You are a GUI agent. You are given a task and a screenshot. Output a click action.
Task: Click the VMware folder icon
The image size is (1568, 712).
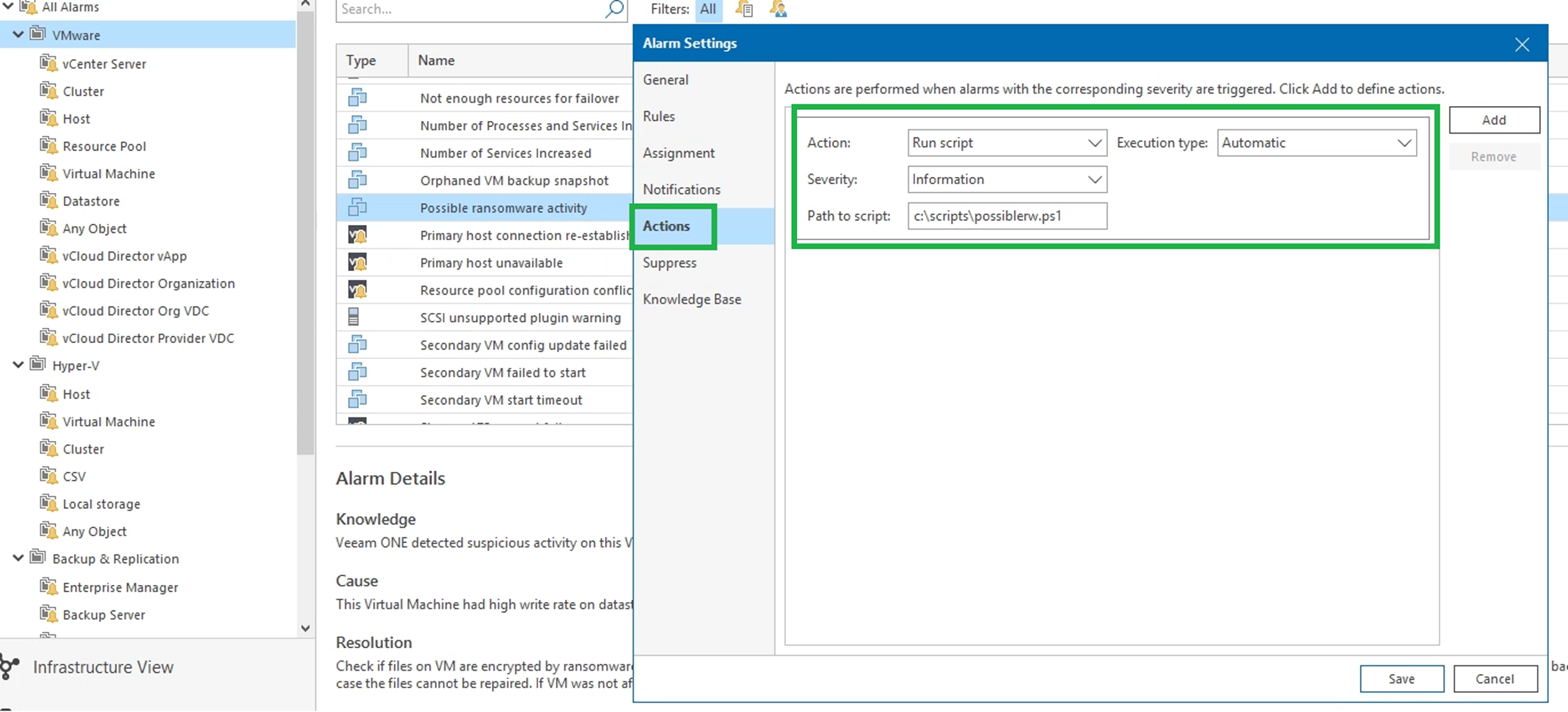(37, 33)
